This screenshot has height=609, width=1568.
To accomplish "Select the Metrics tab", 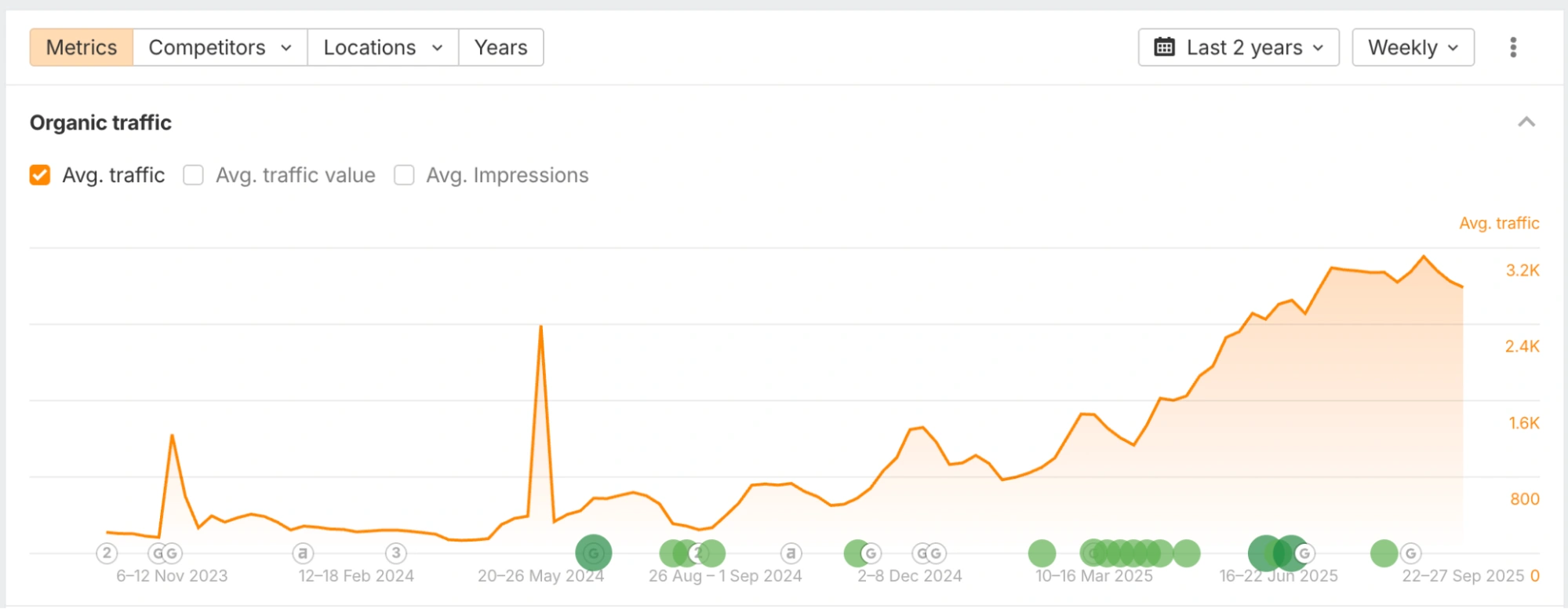I will coord(82,47).
